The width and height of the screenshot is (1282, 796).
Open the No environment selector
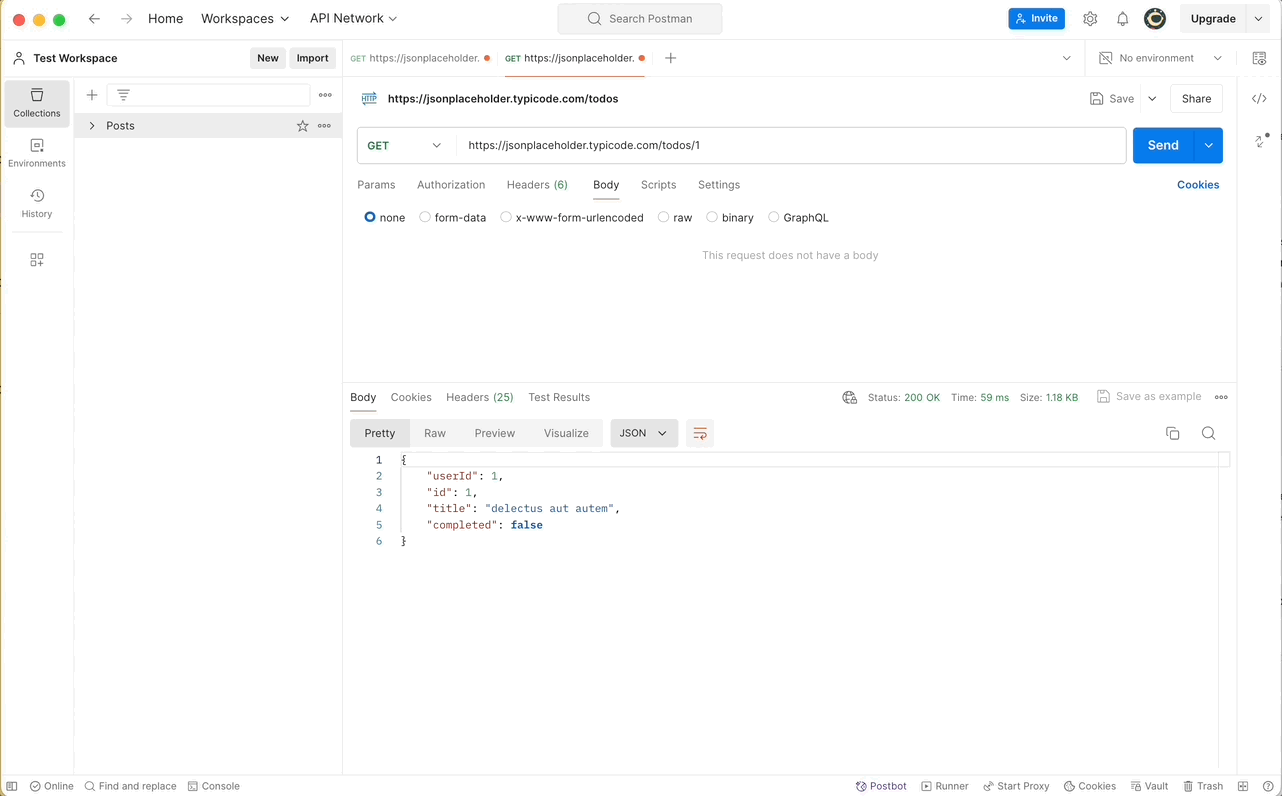(1160, 58)
